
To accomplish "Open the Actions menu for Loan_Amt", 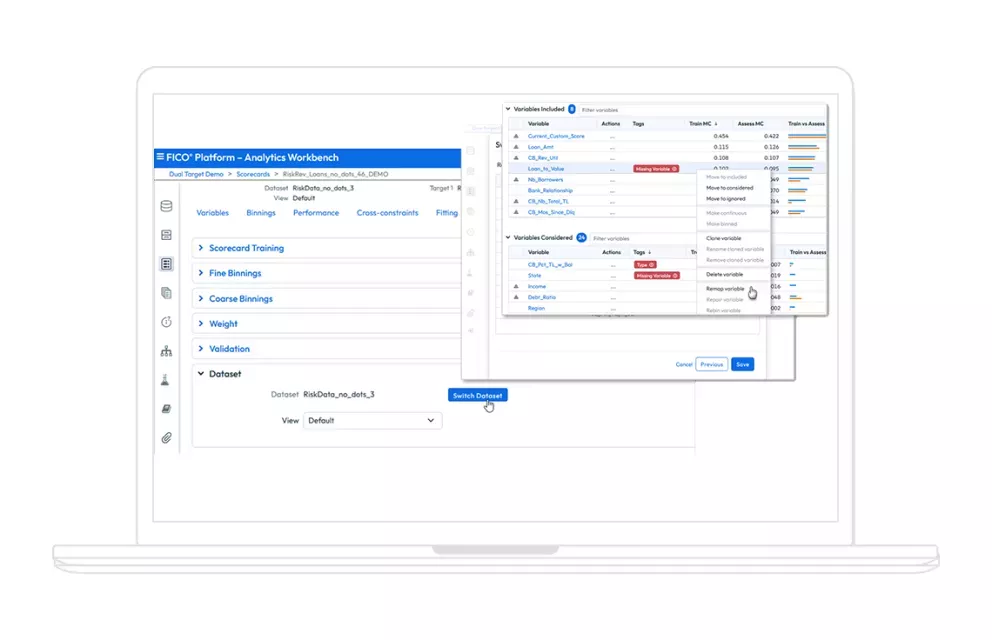I will [611, 146].
